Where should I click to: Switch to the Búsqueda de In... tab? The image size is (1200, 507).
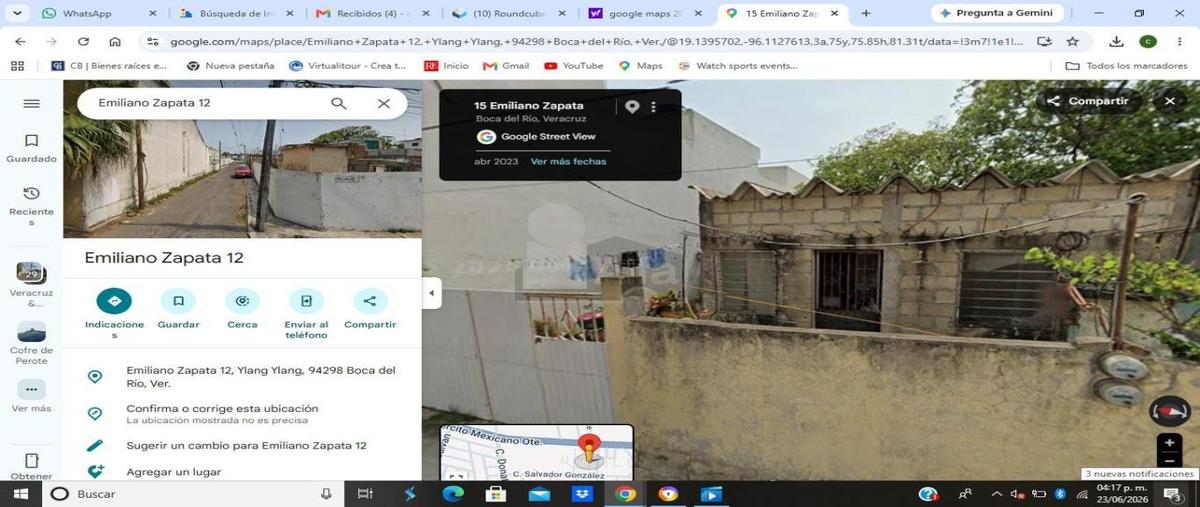coord(236,13)
